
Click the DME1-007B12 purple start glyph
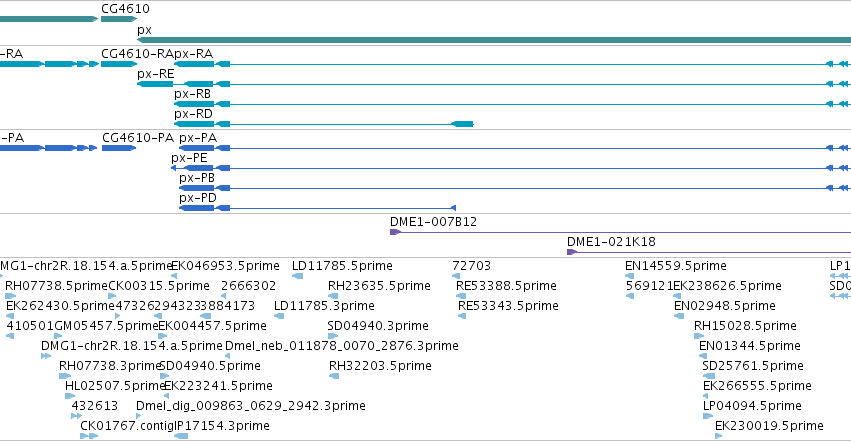[x=395, y=232]
